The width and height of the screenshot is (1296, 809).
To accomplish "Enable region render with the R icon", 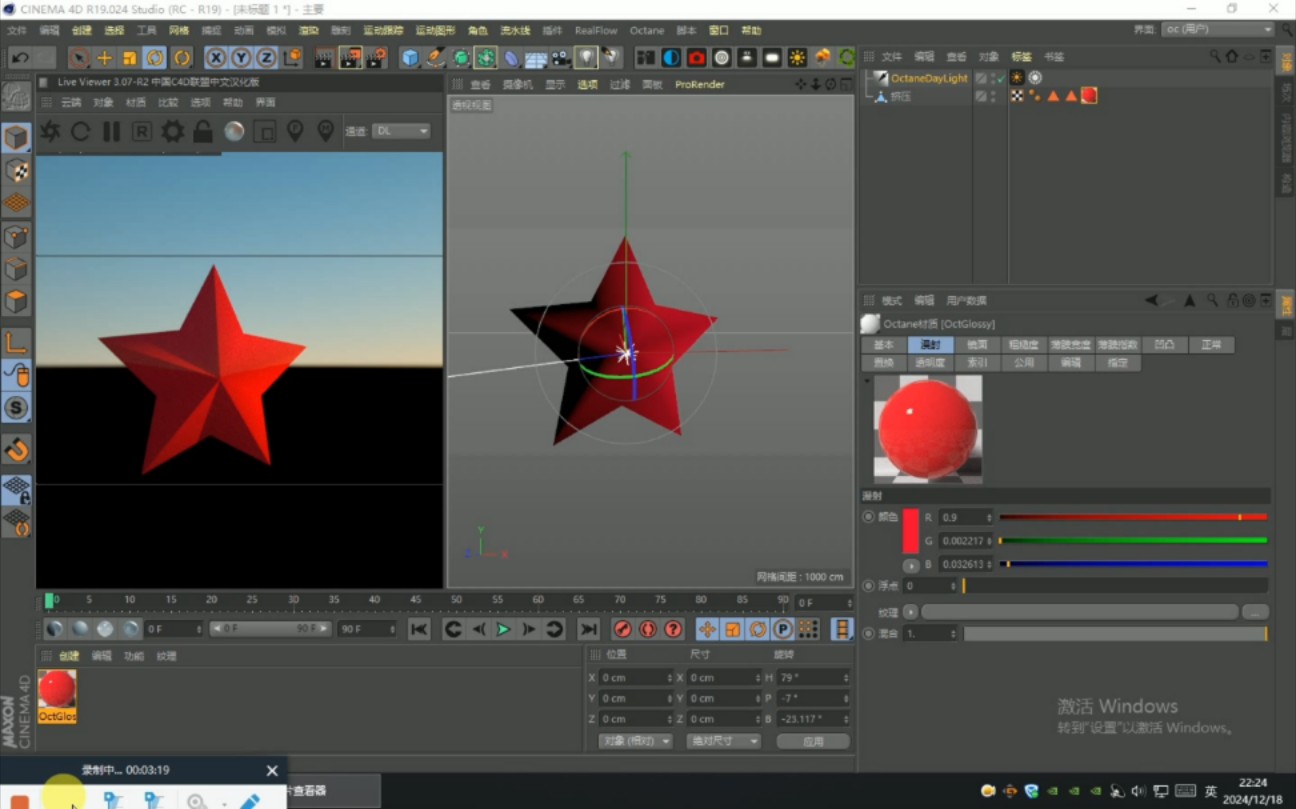I will (x=141, y=131).
